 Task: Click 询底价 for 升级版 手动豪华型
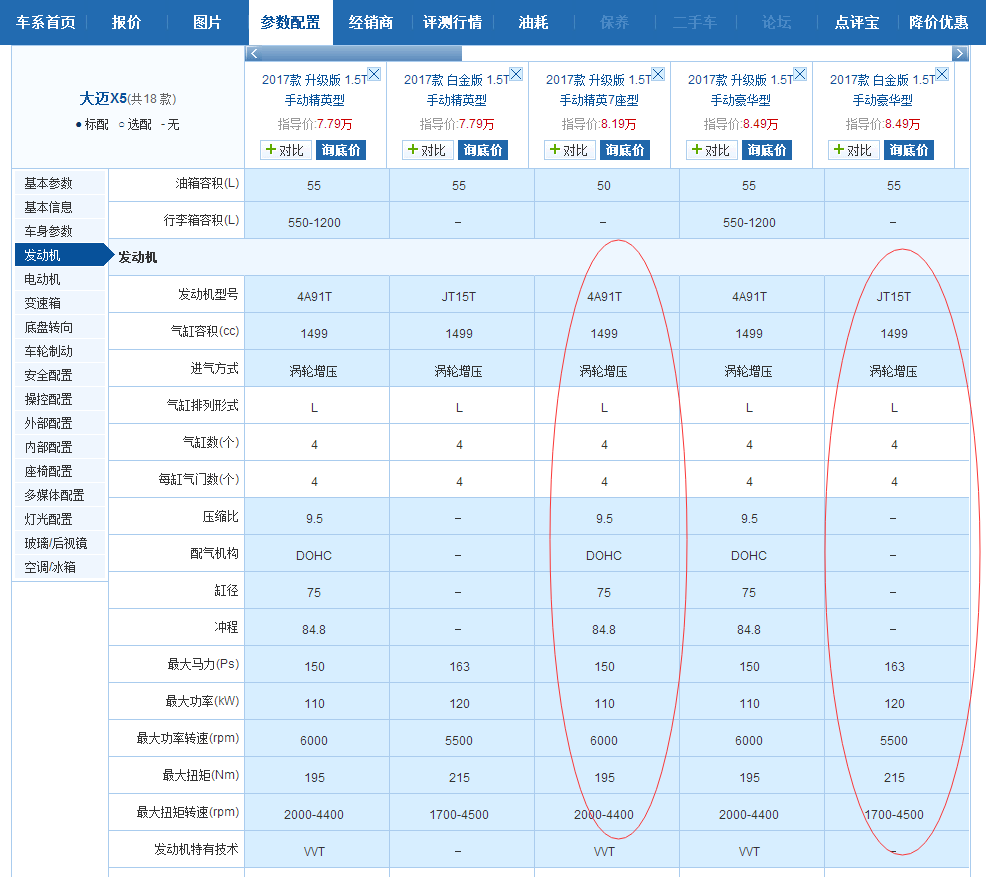tap(767, 150)
